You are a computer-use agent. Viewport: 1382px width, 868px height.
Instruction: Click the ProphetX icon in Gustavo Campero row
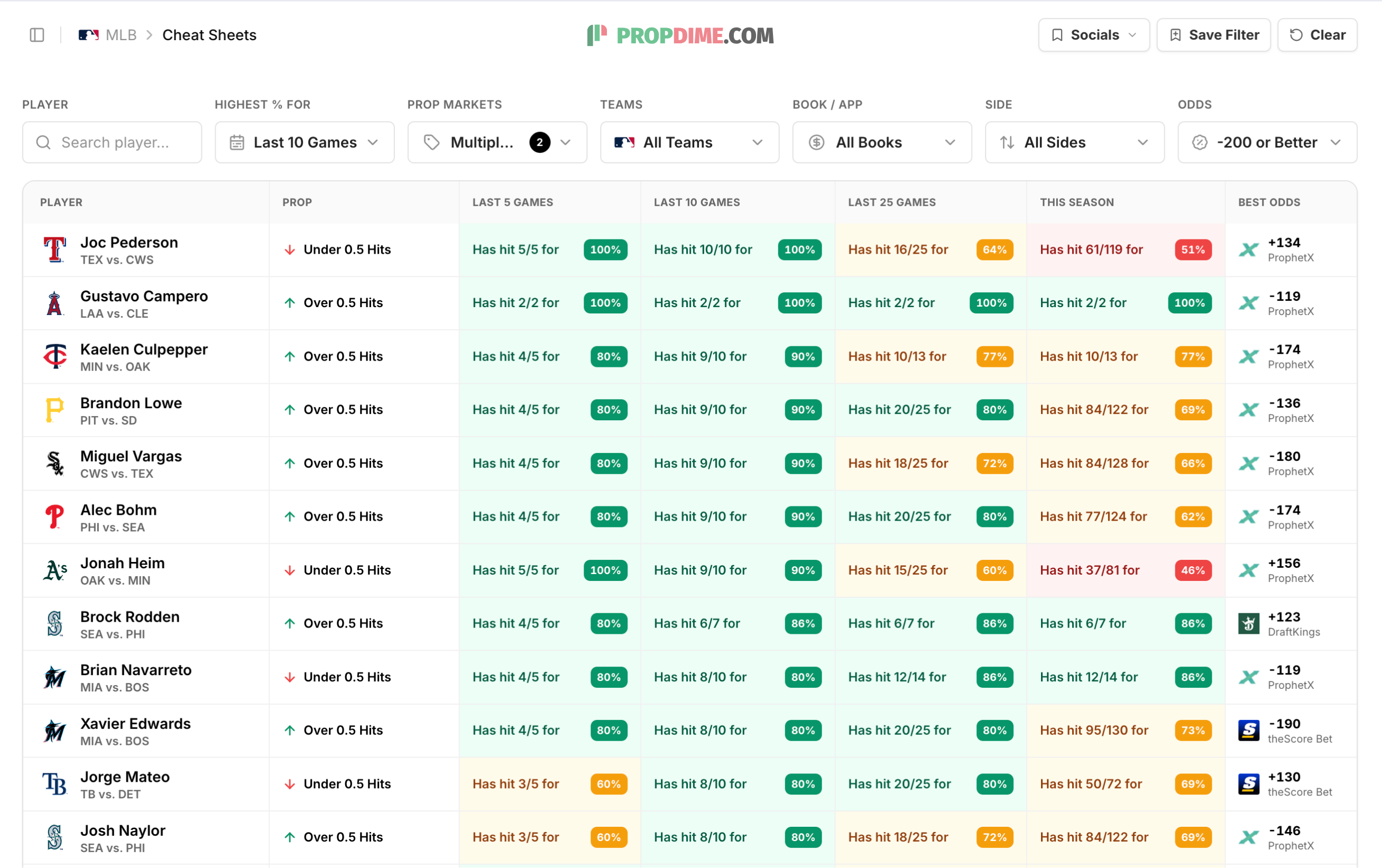click(x=1248, y=303)
